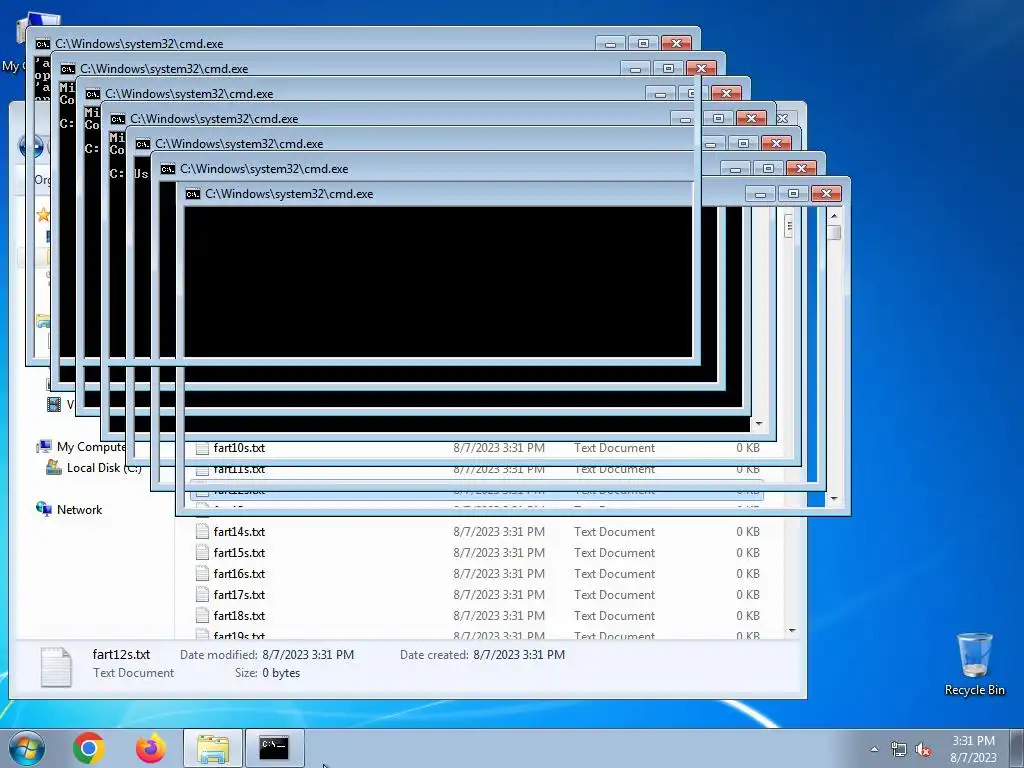The image size is (1024, 768).
Task: Open My Computer in the navigation pane
Action: [82, 447]
